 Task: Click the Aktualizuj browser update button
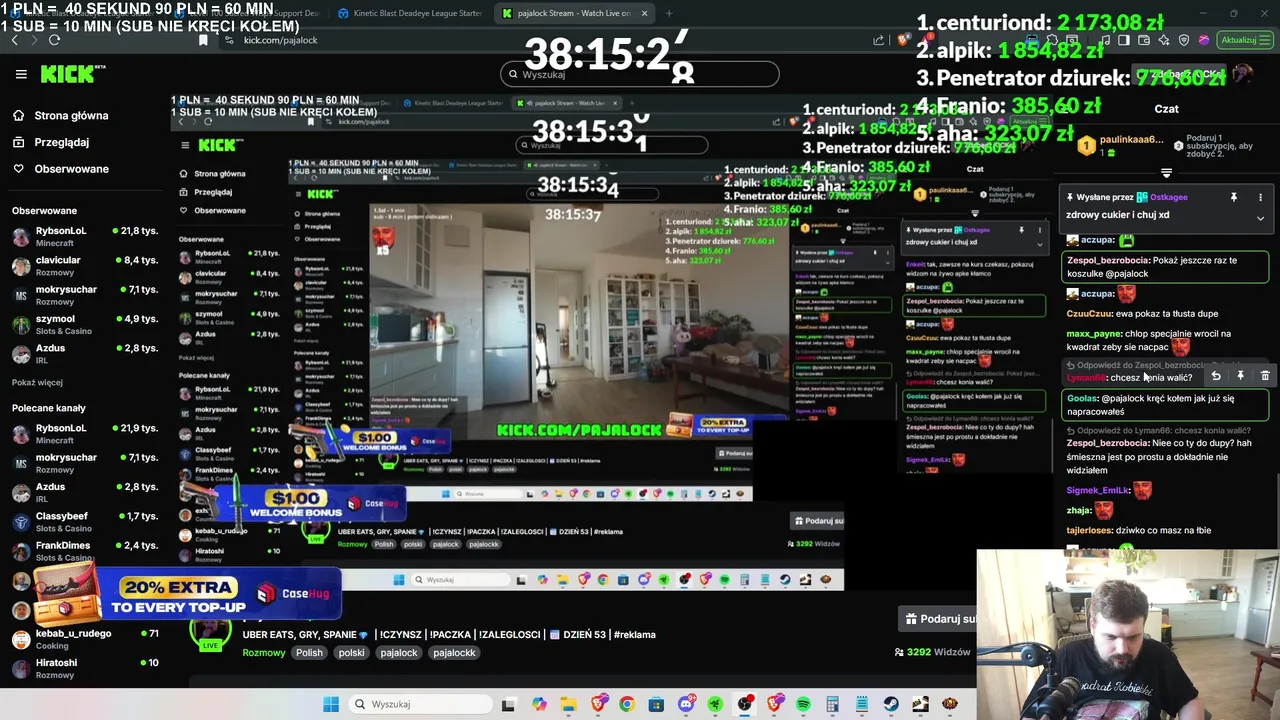click(x=1245, y=40)
